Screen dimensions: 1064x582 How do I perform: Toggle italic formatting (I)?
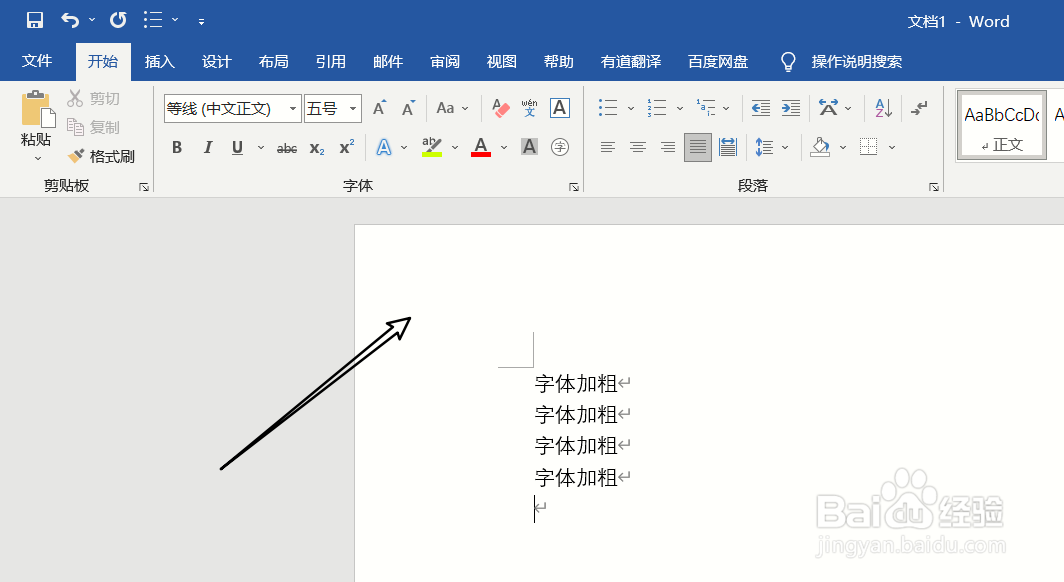(x=208, y=147)
